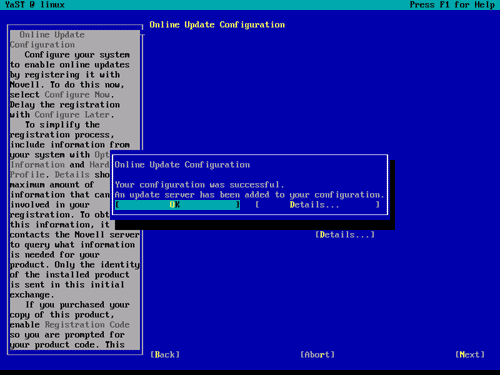Click 'To simplify the' help line
The image size is (500, 375).
point(62,125)
